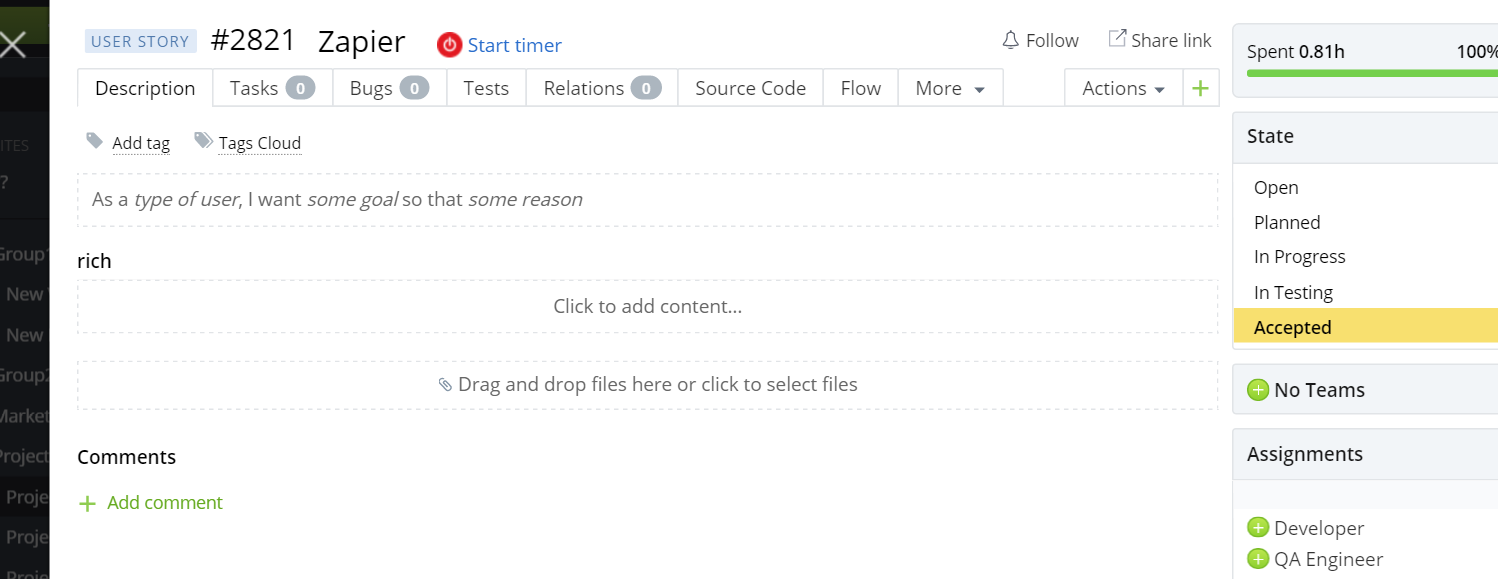Select the In Progress state

pyautogui.click(x=1299, y=256)
